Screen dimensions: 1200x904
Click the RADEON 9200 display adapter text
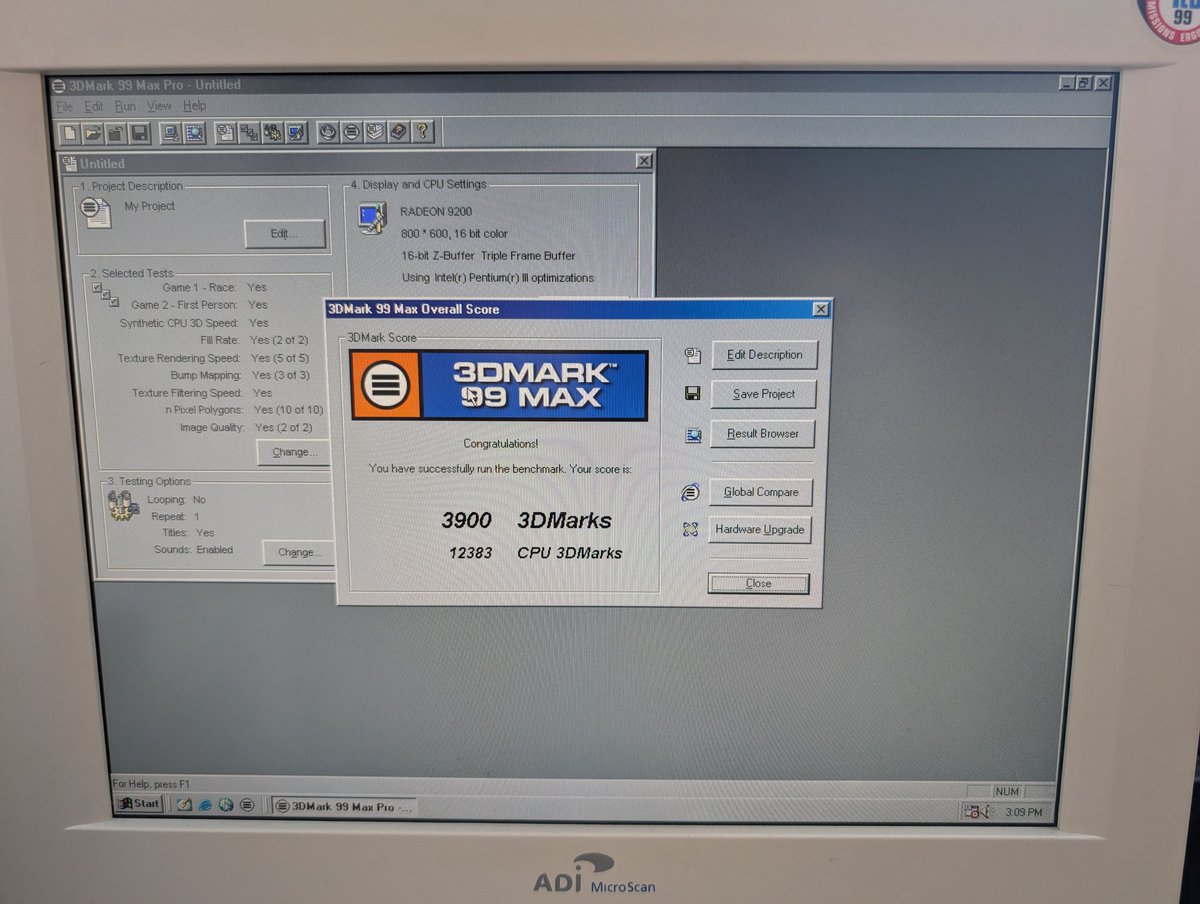436,212
